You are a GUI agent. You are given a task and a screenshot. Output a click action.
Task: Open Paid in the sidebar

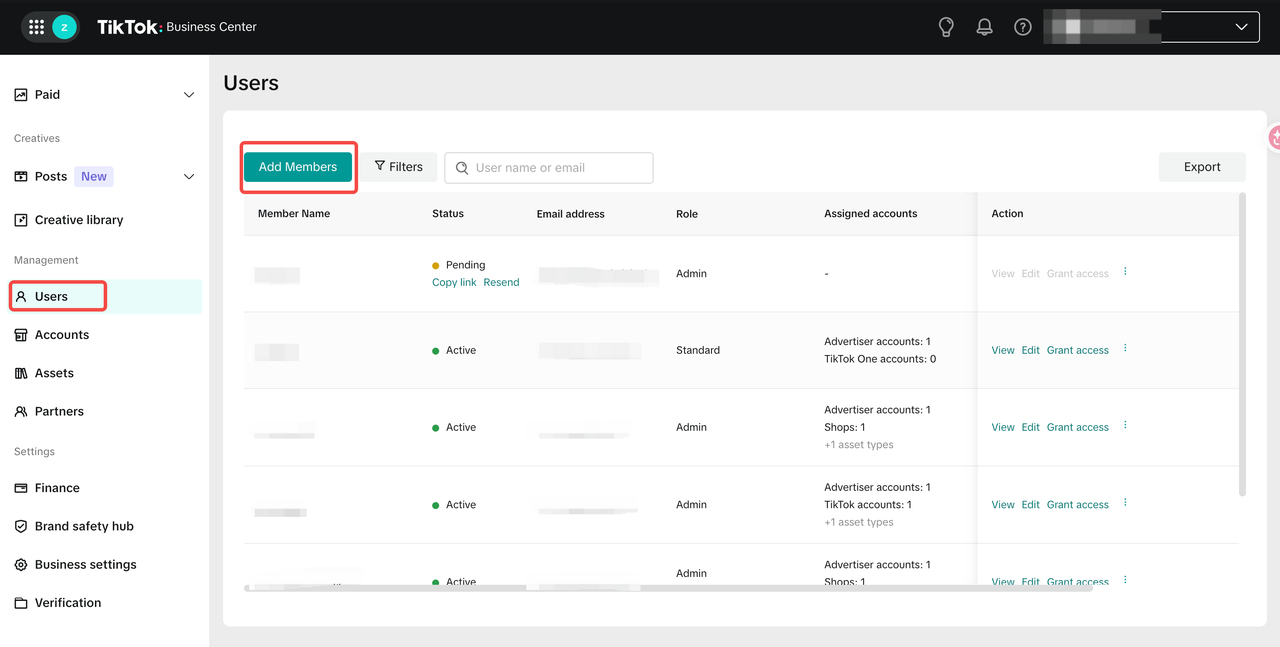point(47,94)
